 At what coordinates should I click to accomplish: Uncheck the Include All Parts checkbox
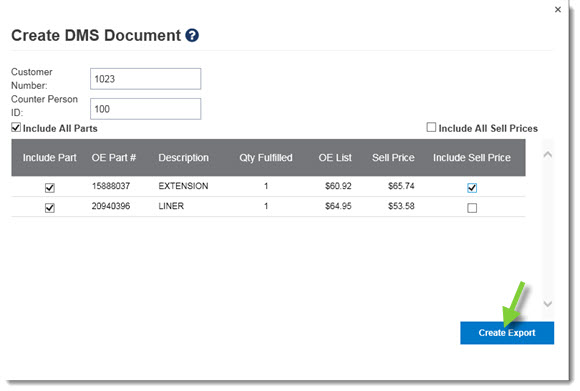pos(16,128)
